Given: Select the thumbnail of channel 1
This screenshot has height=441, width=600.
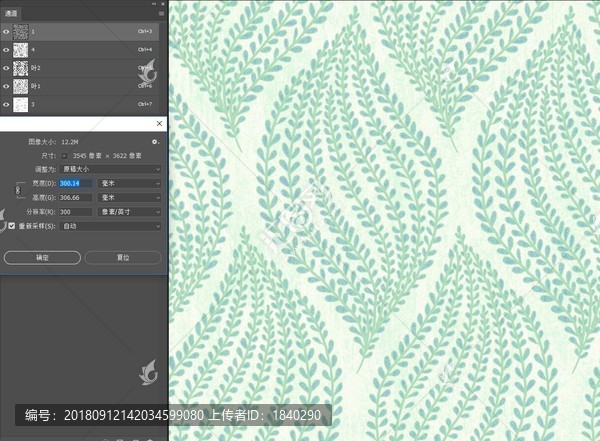Looking at the screenshot, I should point(21,31).
